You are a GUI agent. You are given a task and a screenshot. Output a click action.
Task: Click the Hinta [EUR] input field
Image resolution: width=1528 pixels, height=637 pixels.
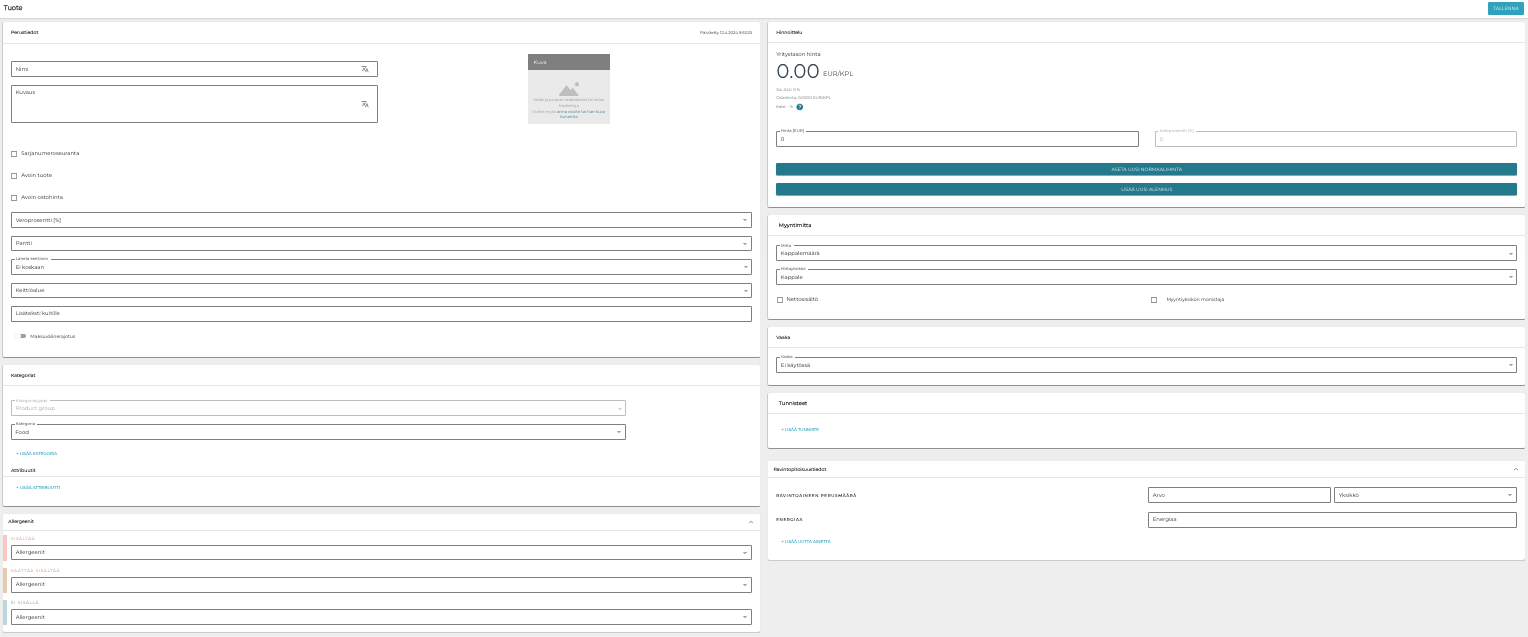(957, 139)
